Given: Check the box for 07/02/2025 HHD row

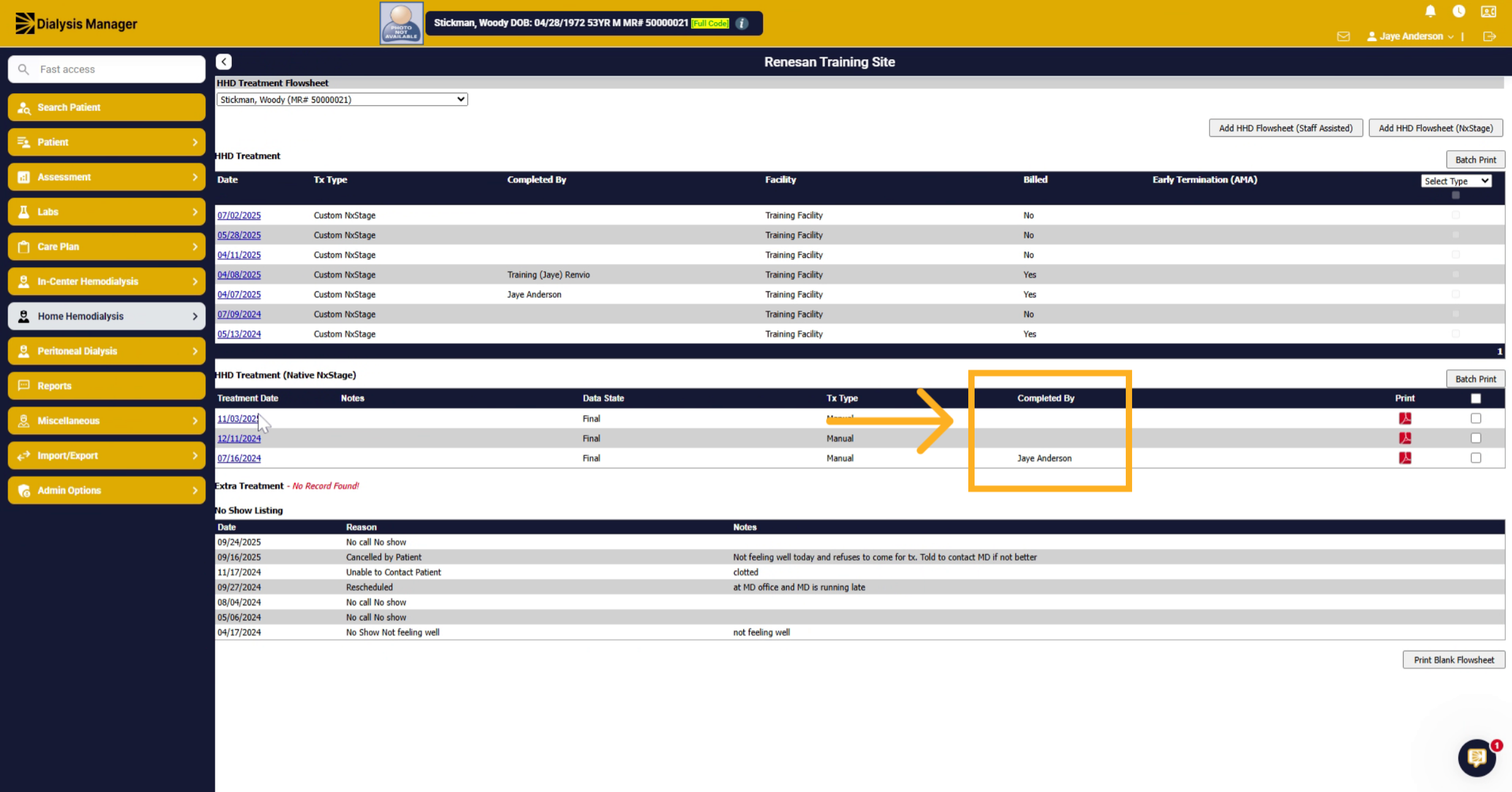Looking at the screenshot, I should click(x=1455, y=215).
